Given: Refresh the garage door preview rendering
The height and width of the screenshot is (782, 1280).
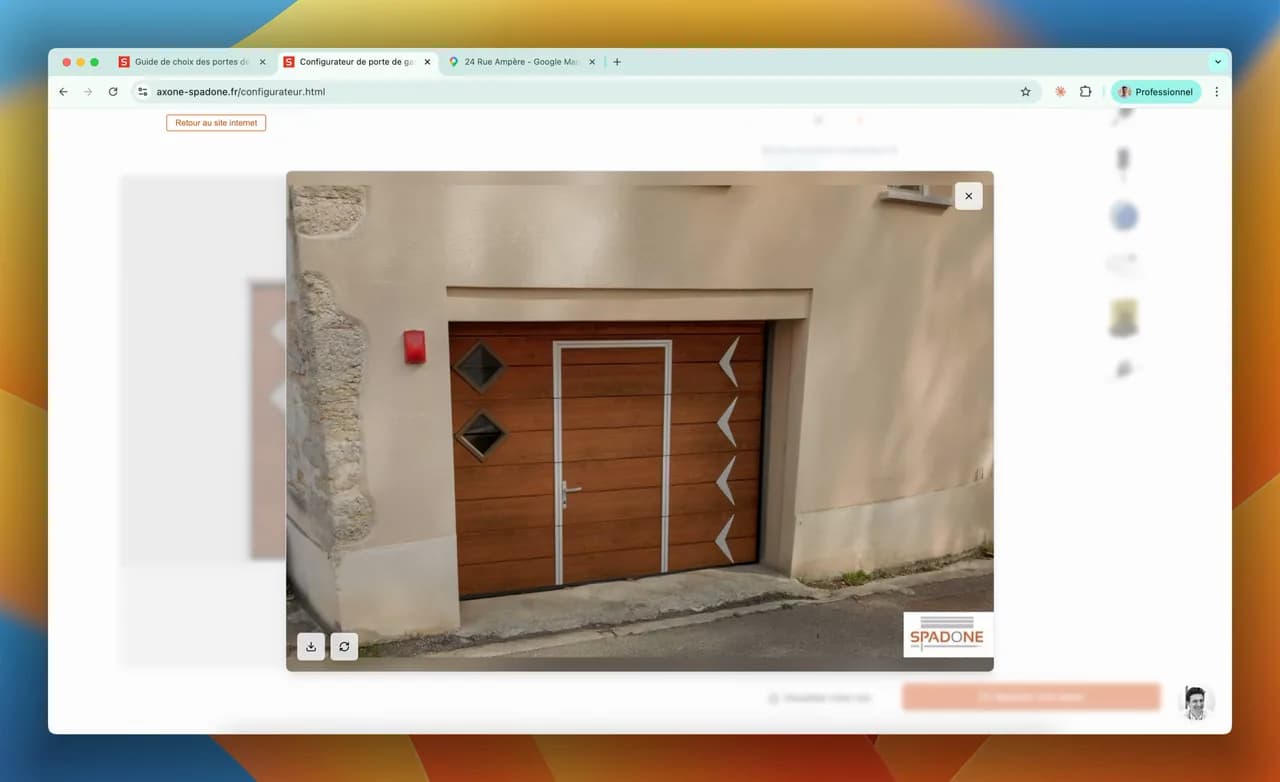Looking at the screenshot, I should pos(344,647).
